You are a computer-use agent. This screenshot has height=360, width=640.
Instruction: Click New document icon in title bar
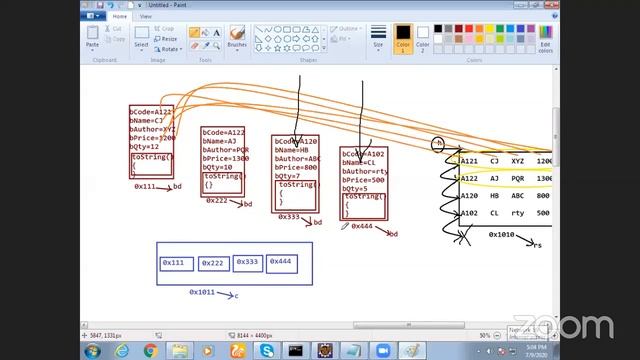click(x=131, y=5)
